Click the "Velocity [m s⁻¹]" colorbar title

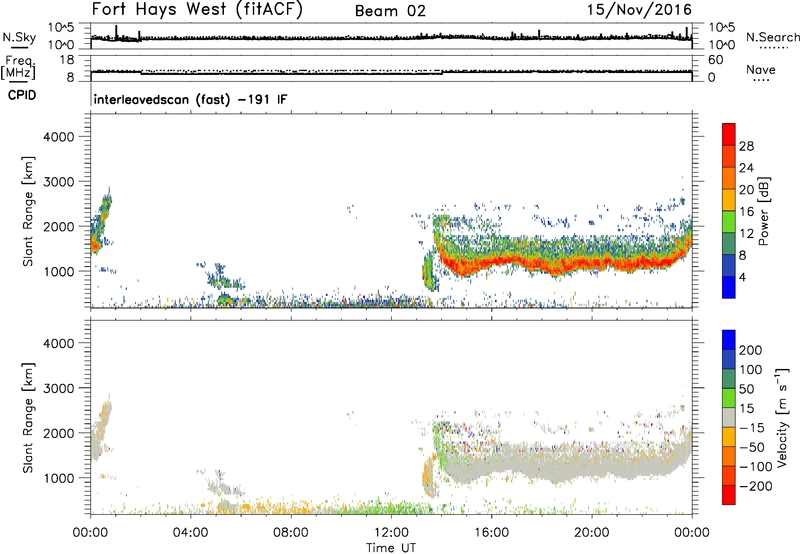coord(782,417)
